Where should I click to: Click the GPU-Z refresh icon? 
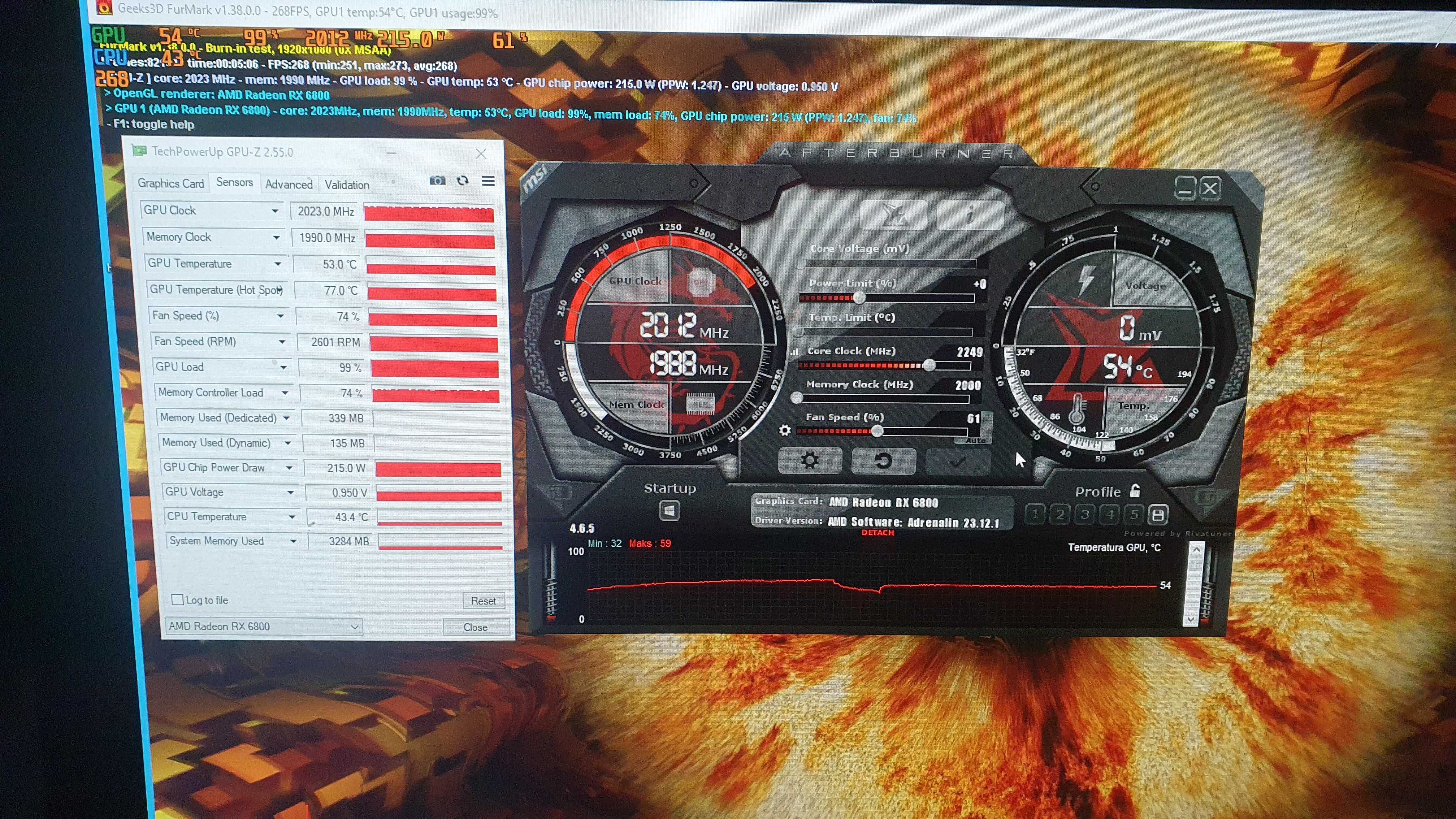pos(463,181)
